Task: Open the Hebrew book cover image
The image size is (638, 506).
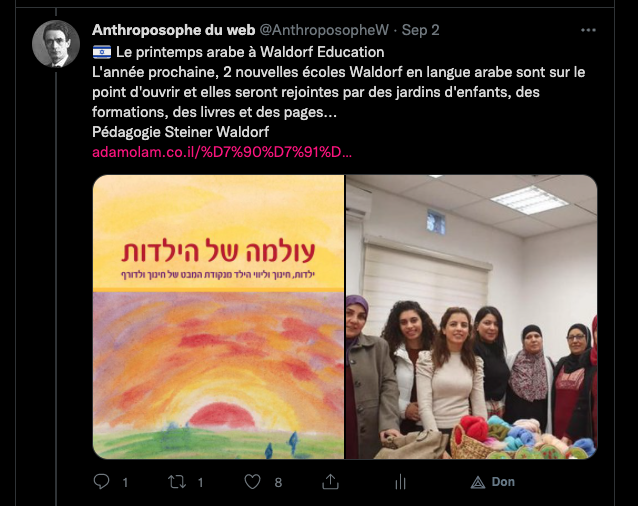Action: 218,317
